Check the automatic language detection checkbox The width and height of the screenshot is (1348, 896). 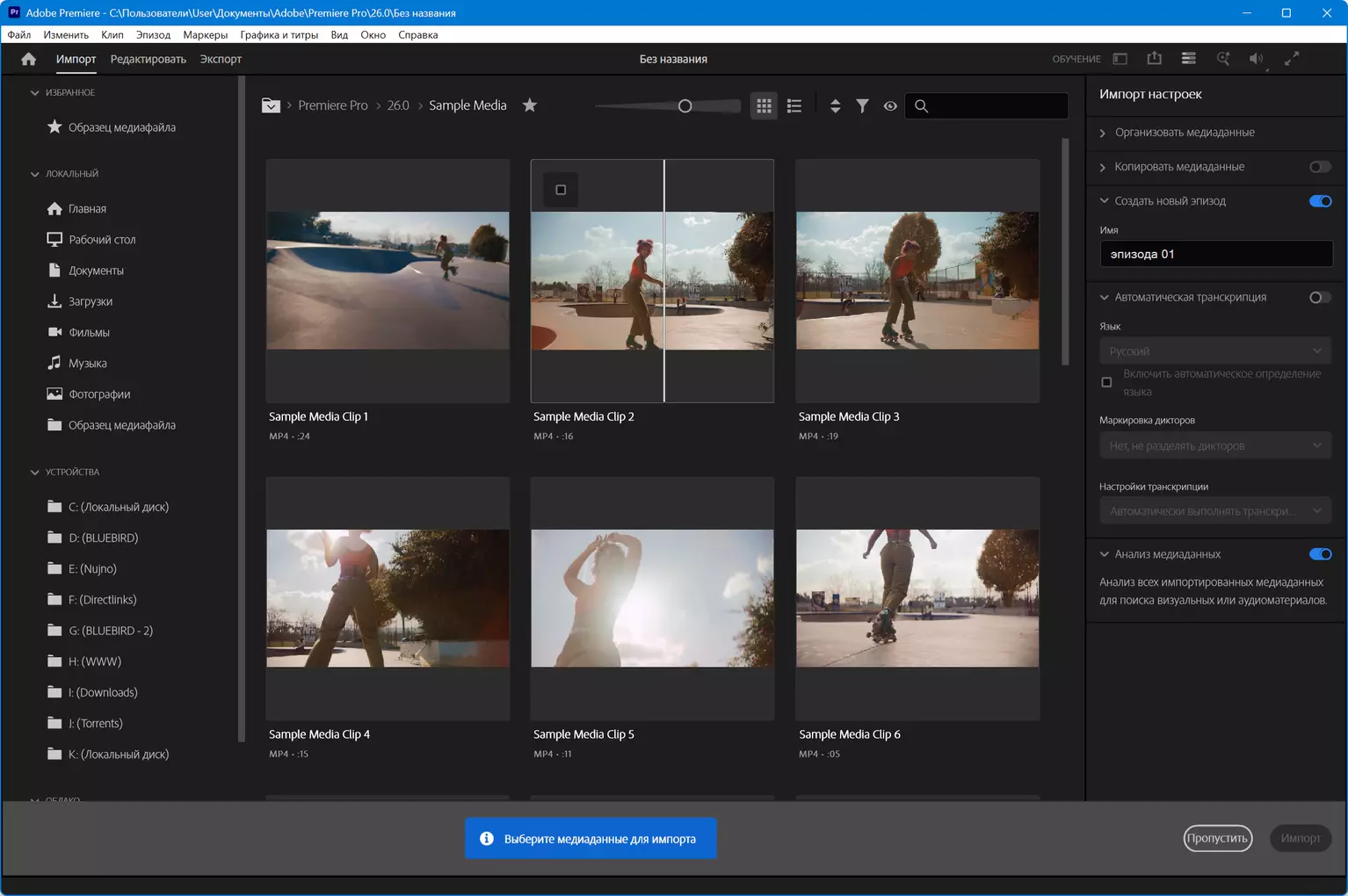[x=1106, y=382]
